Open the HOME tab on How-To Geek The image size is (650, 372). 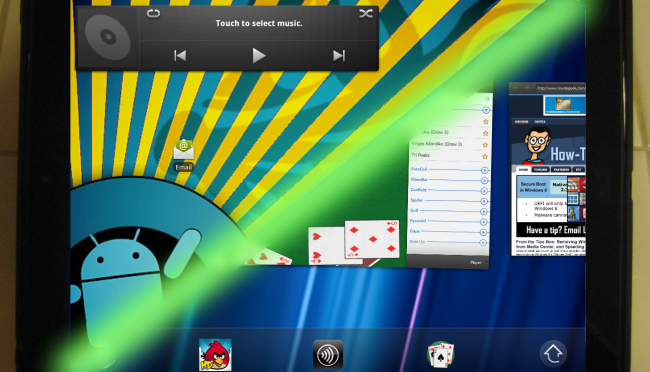click(523, 170)
